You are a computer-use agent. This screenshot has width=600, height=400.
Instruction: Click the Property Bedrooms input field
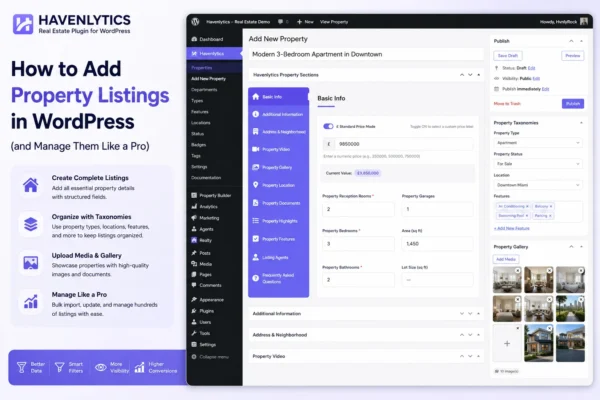point(358,244)
